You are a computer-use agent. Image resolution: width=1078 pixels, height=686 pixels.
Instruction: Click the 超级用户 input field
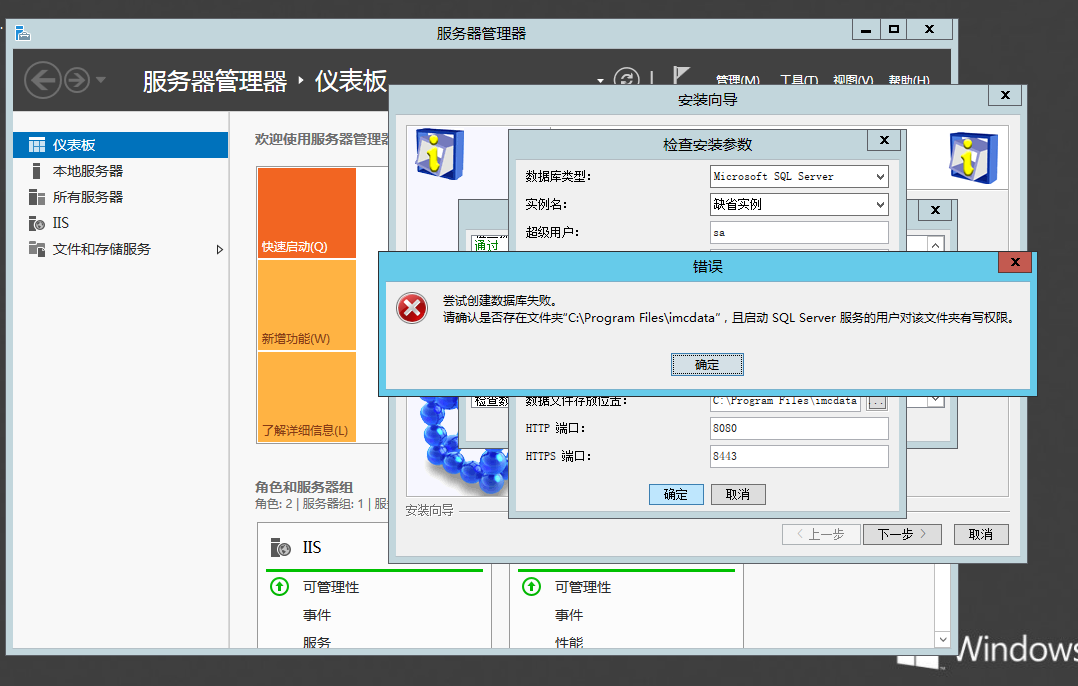pyautogui.click(x=799, y=232)
